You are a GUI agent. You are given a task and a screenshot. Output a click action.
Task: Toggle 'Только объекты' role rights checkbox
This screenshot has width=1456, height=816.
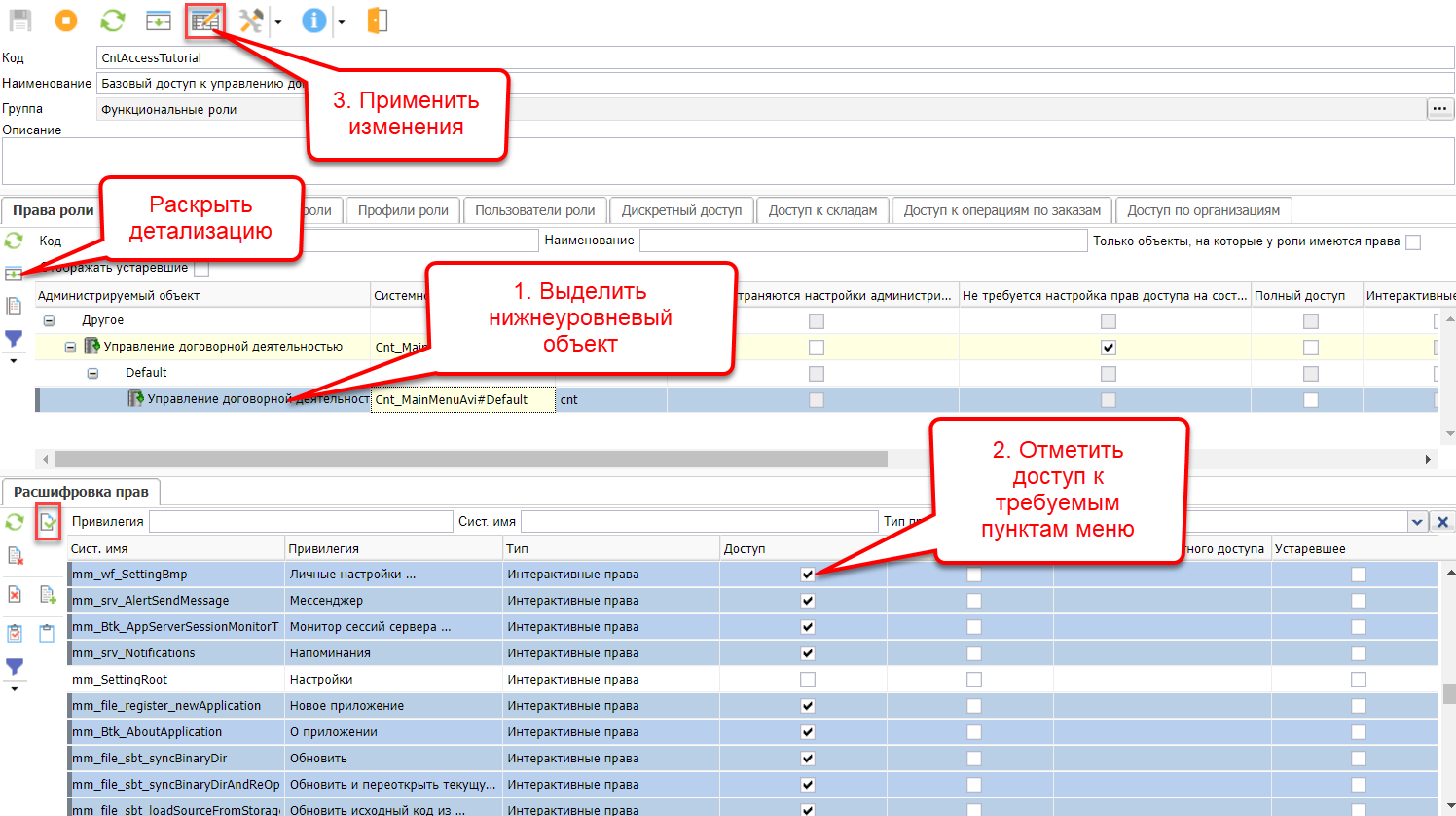coord(1413,242)
